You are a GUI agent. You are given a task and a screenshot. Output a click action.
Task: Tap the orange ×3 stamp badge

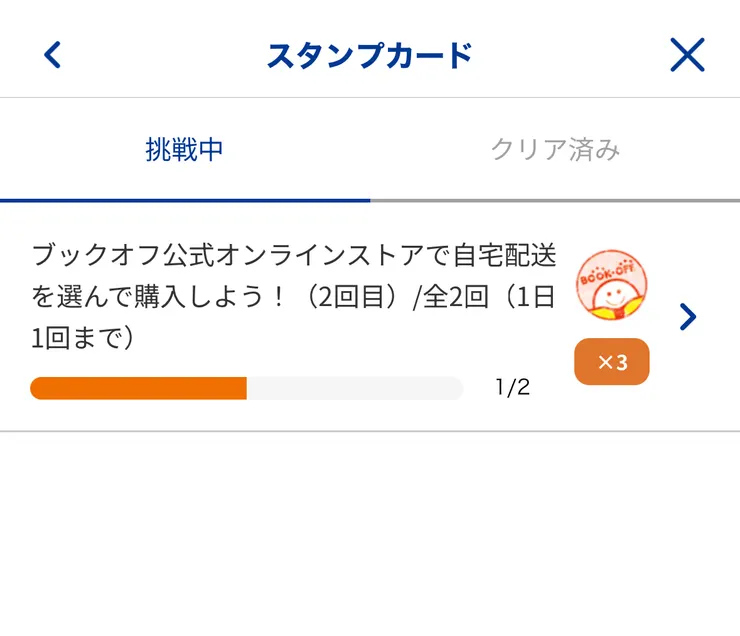tap(612, 362)
